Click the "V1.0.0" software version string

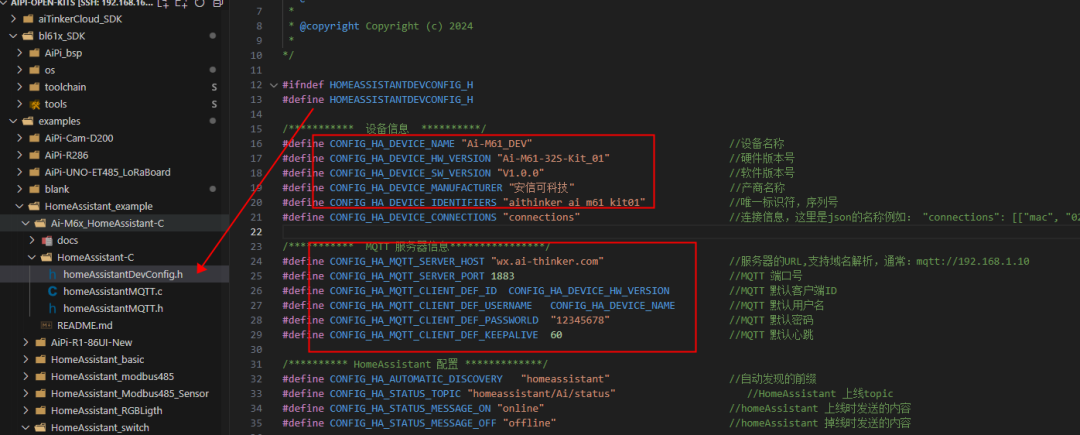pyautogui.click(x=521, y=172)
